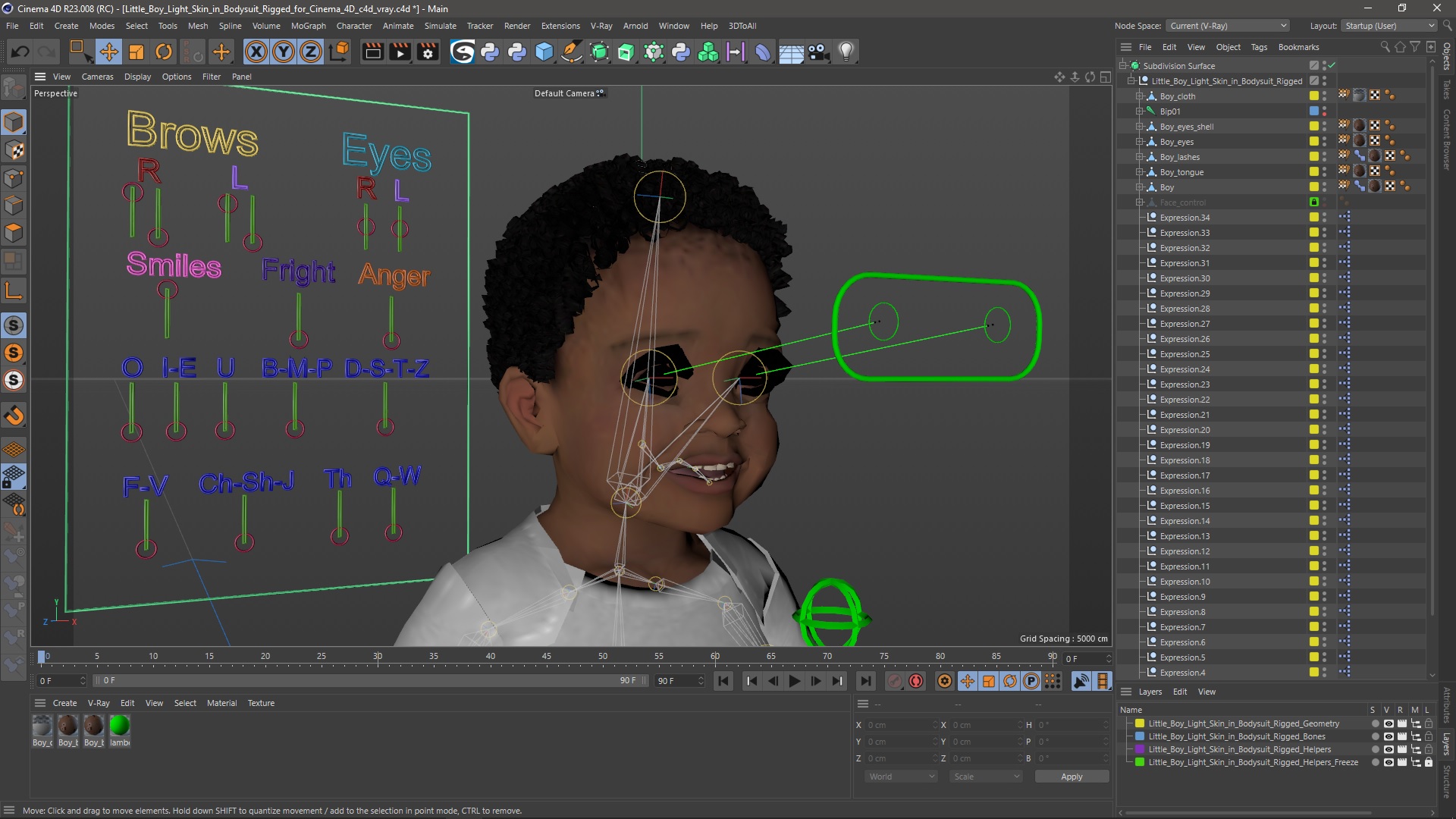The image size is (1456, 819).
Task: Click Bip01 blue layer color swatch
Action: click(x=1314, y=111)
